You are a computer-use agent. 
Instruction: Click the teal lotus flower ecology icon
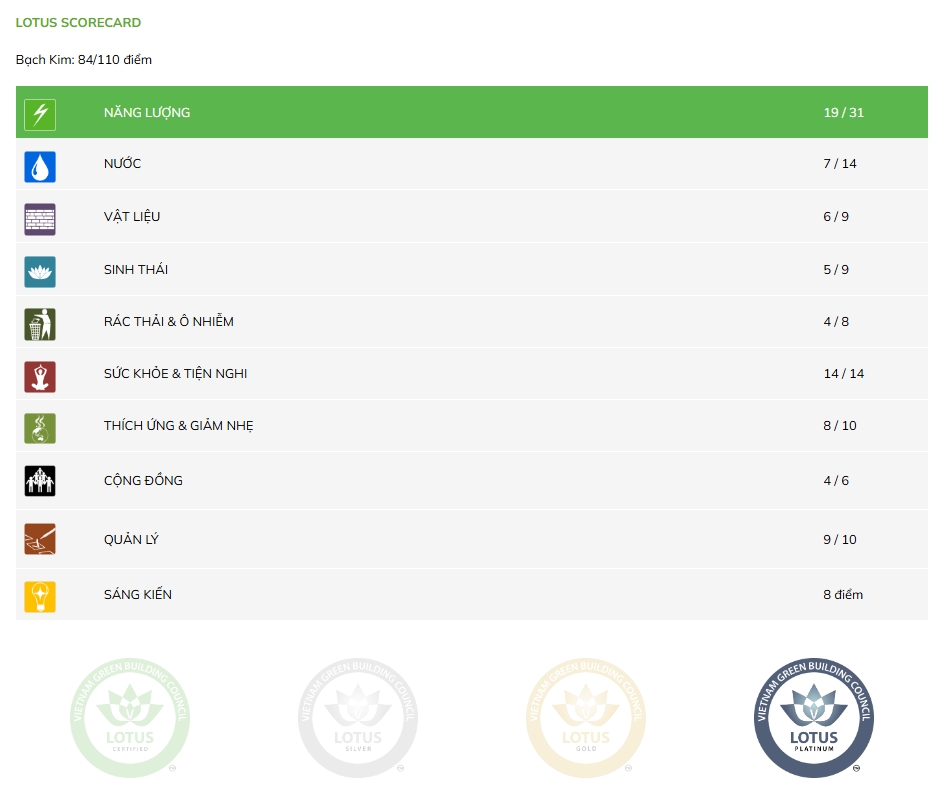[x=40, y=271]
